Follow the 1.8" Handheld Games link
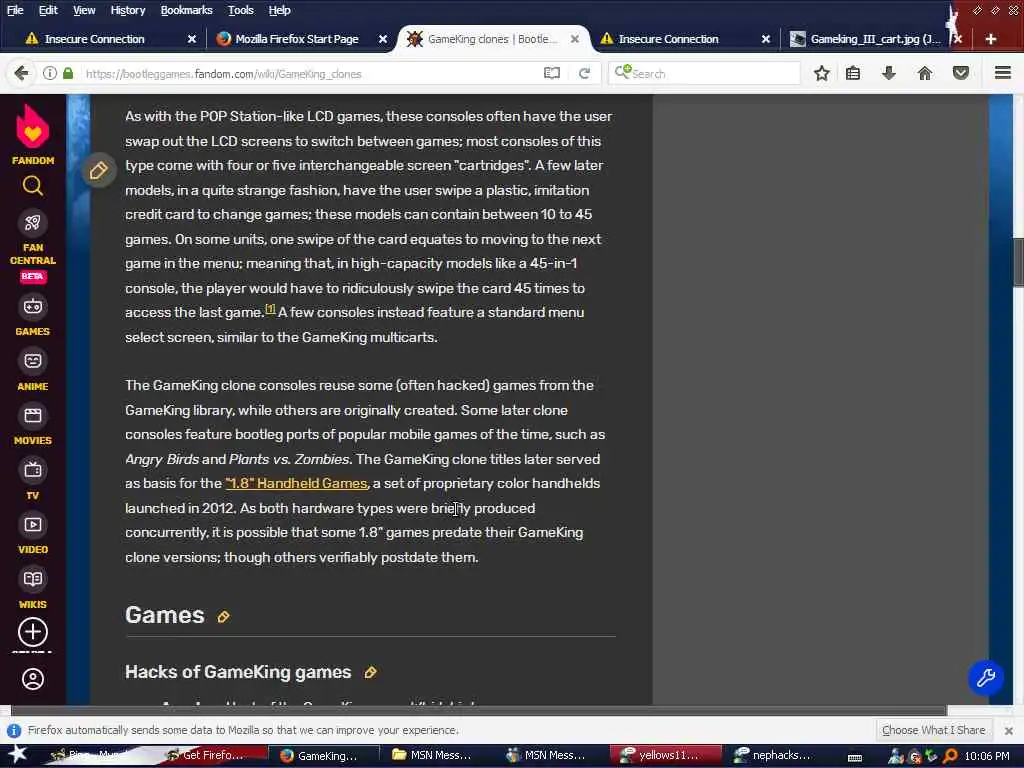Image resolution: width=1024 pixels, height=768 pixels. pyautogui.click(x=297, y=483)
